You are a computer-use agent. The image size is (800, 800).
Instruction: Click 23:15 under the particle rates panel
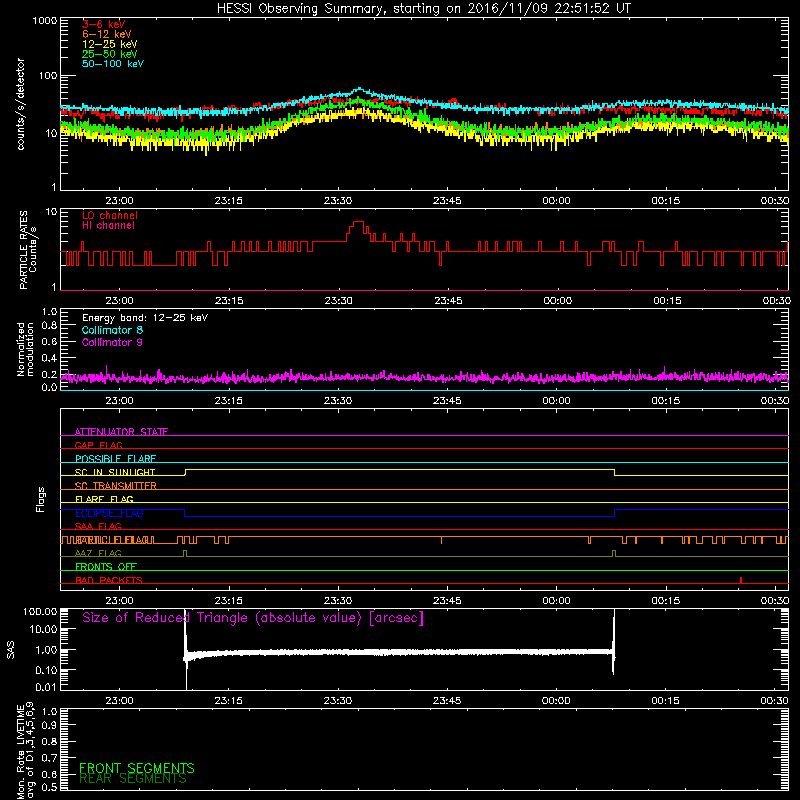click(229, 301)
